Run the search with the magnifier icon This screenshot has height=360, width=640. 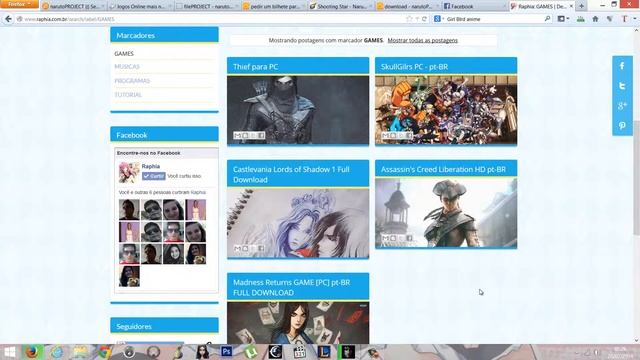click(547, 19)
